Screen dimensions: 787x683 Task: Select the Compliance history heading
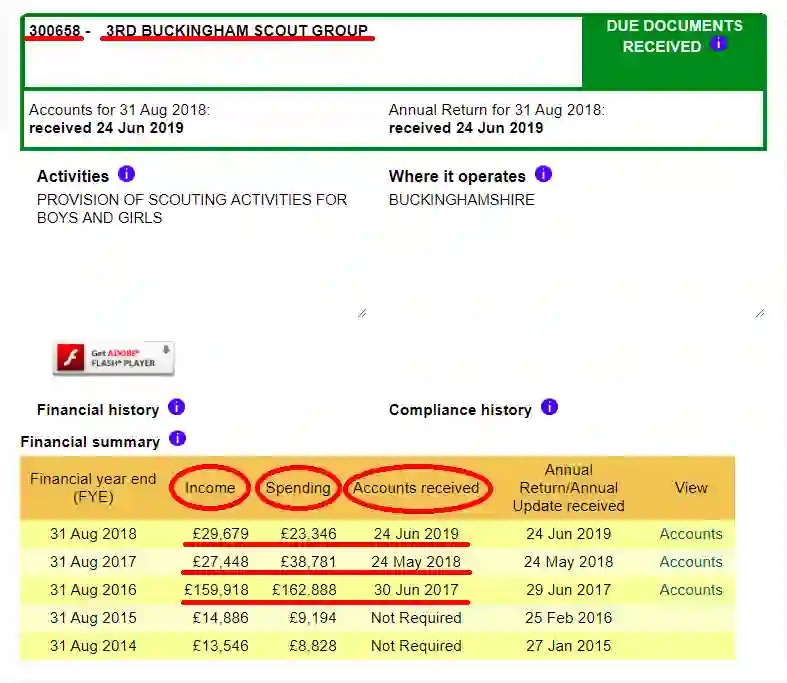tap(460, 410)
